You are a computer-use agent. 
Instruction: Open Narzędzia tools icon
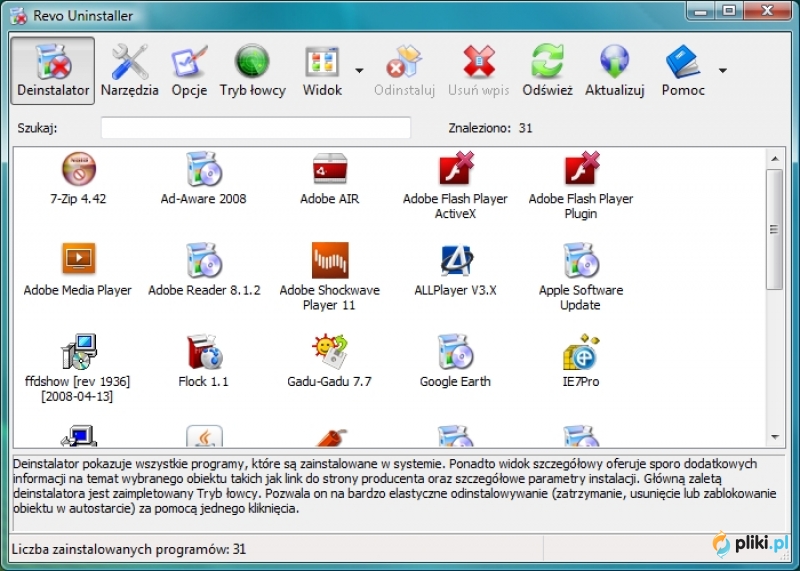[130, 62]
